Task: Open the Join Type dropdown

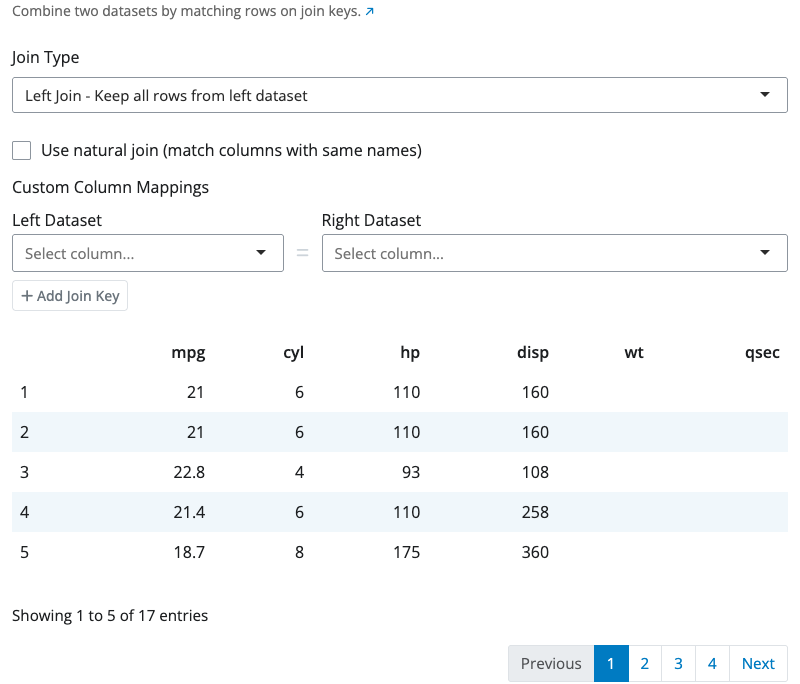Action: (x=399, y=96)
